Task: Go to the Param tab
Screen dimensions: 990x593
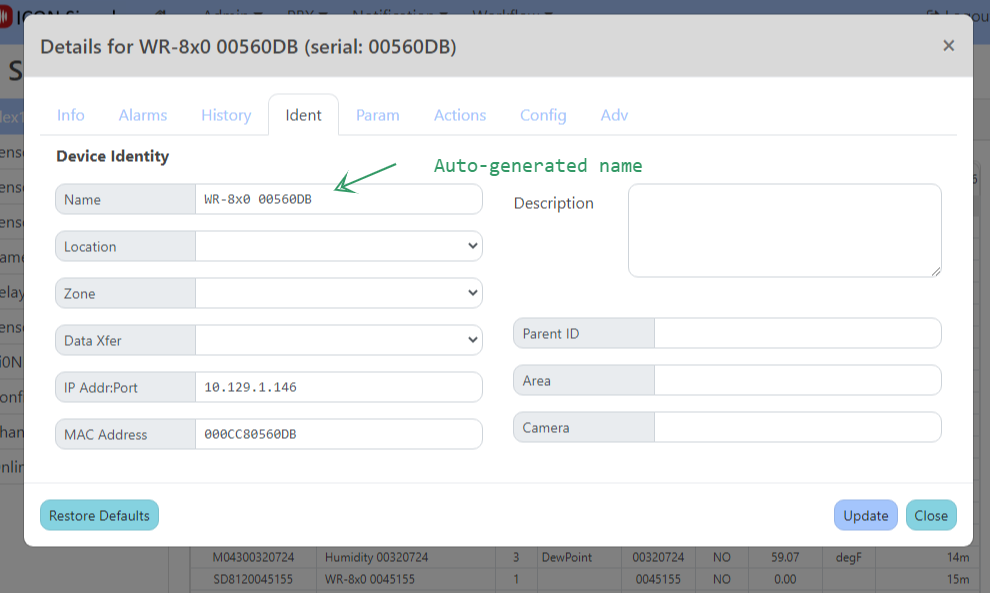Action: (x=377, y=115)
